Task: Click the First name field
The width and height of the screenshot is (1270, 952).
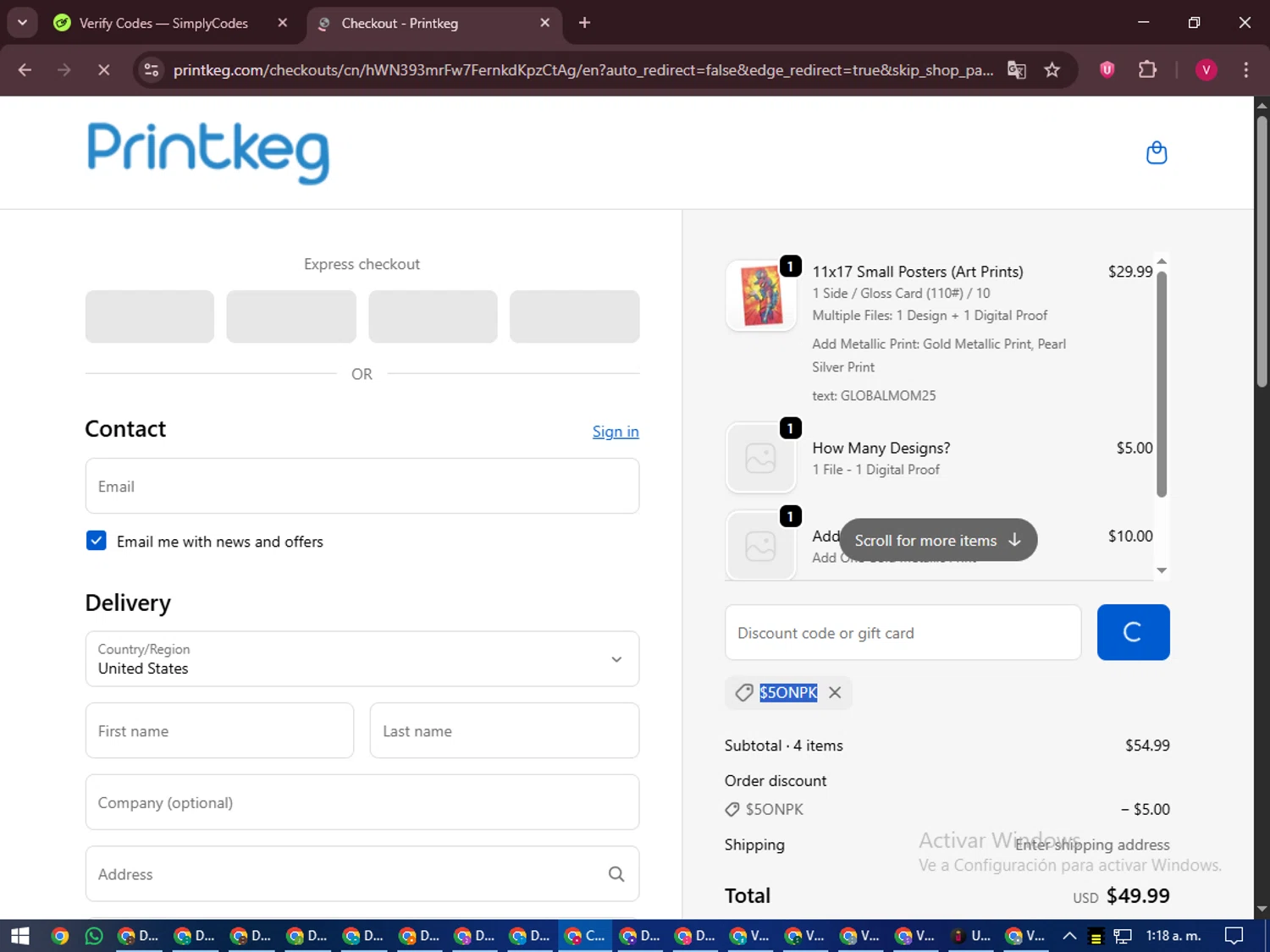Action: (x=219, y=730)
